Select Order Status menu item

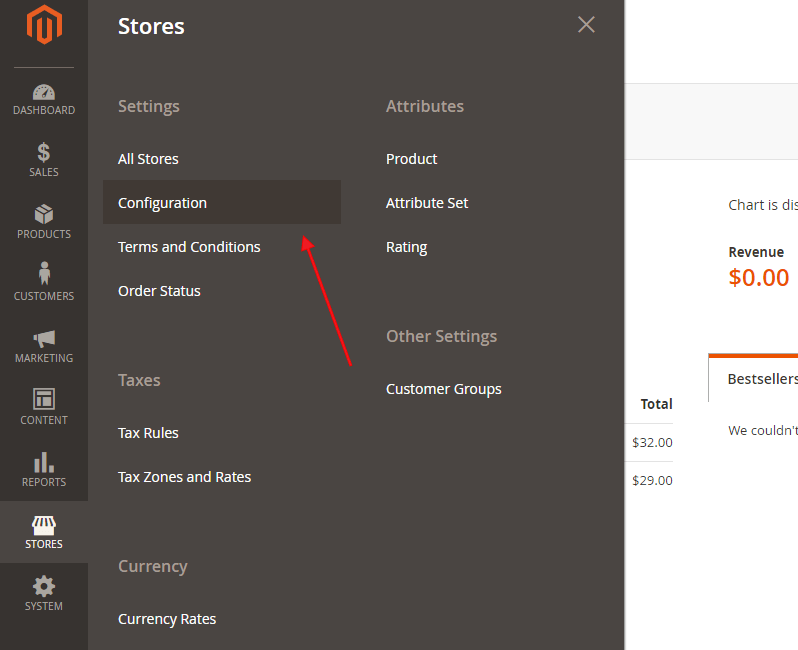(x=159, y=291)
